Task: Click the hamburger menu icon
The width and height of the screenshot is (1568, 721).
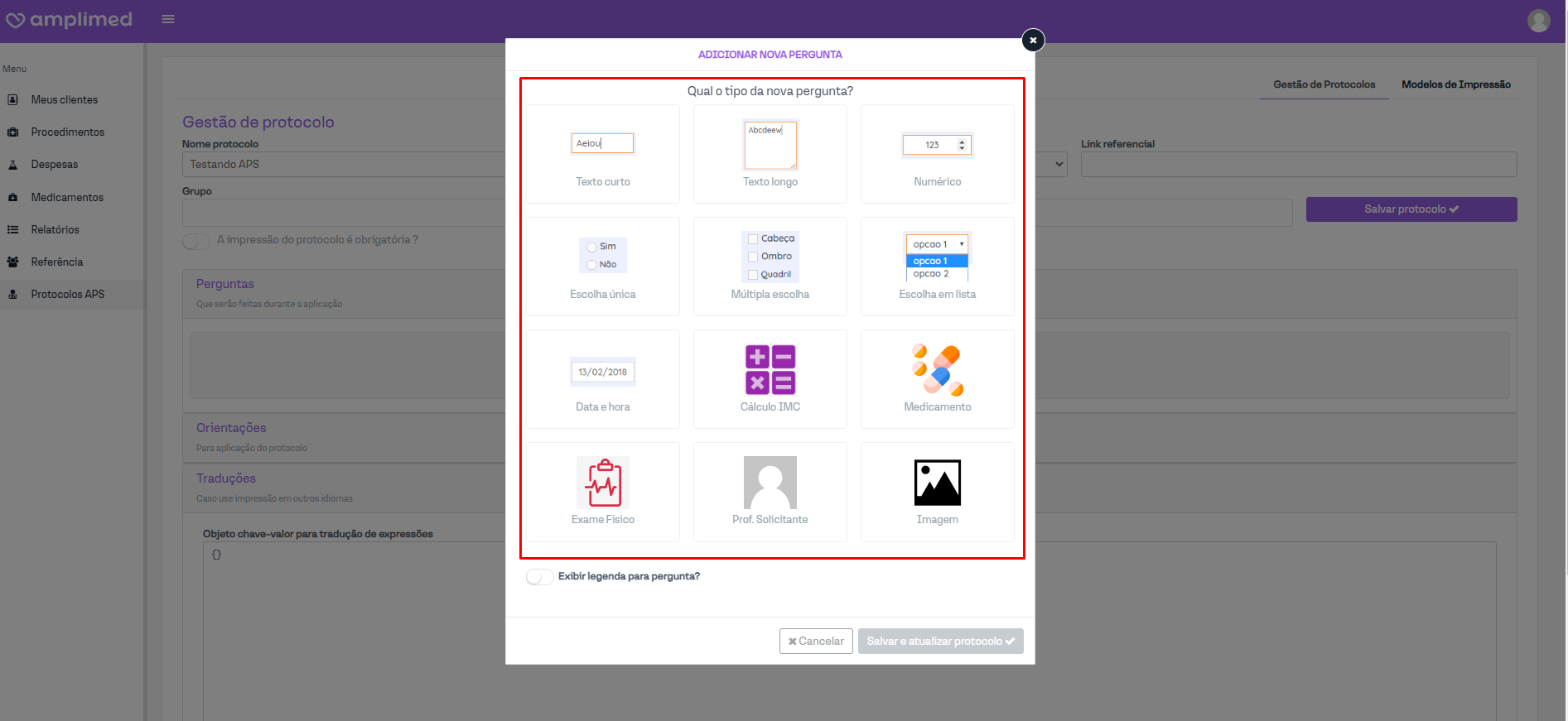Action: pyautogui.click(x=168, y=19)
